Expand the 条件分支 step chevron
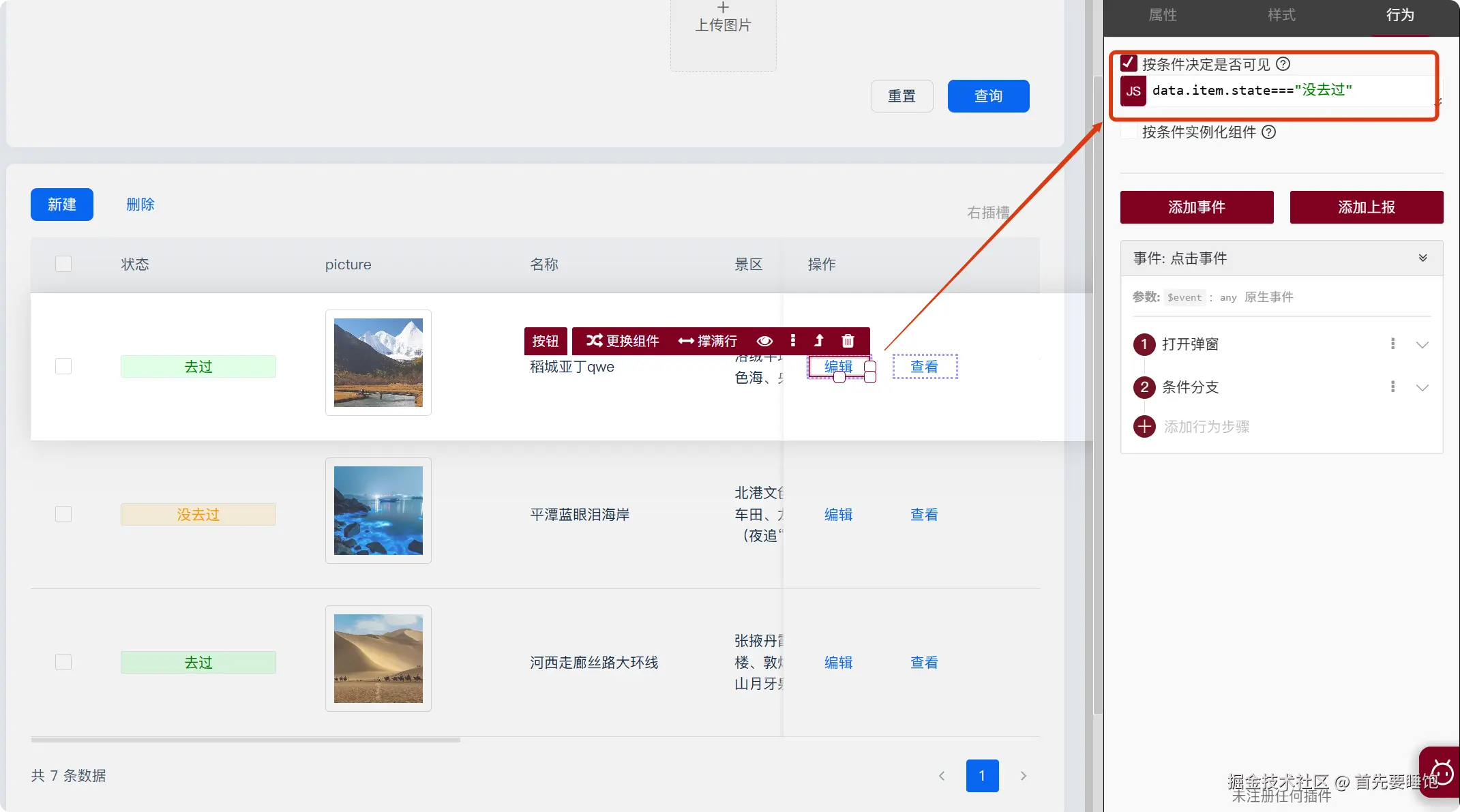1460x812 pixels. (x=1422, y=388)
